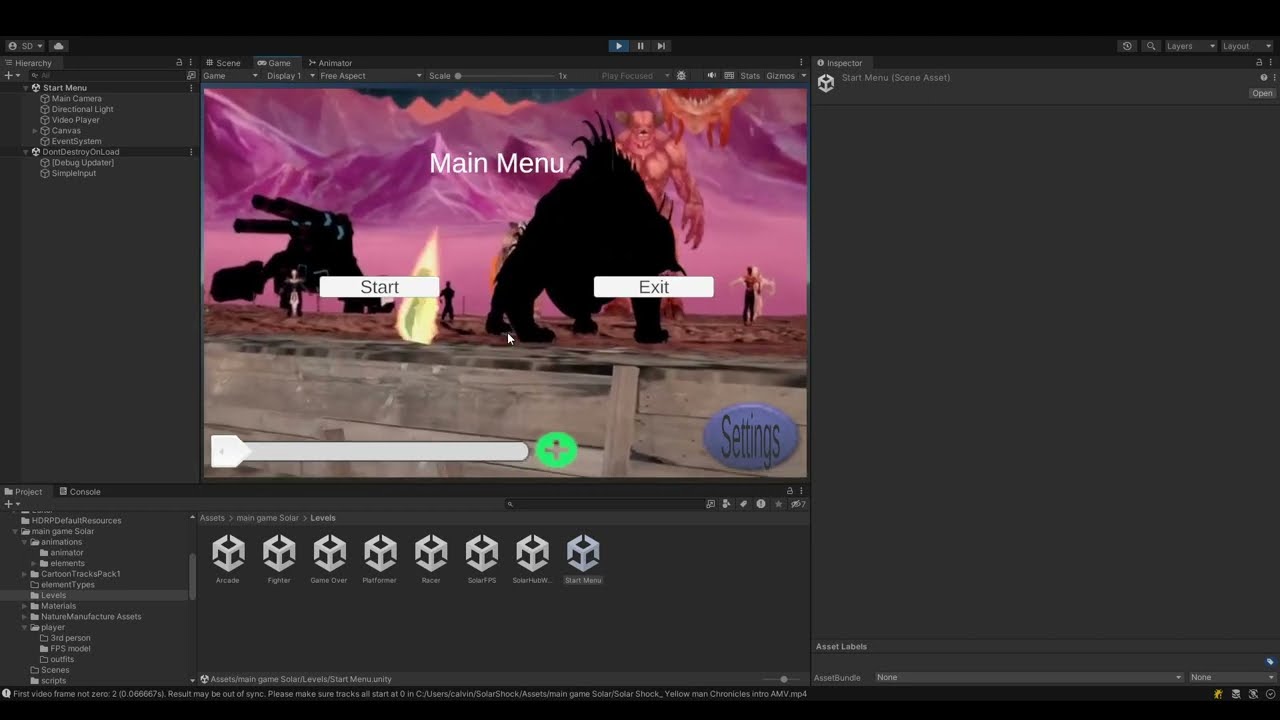Toggle Gizmos in the Game view

pyautogui.click(x=780, y=76)
